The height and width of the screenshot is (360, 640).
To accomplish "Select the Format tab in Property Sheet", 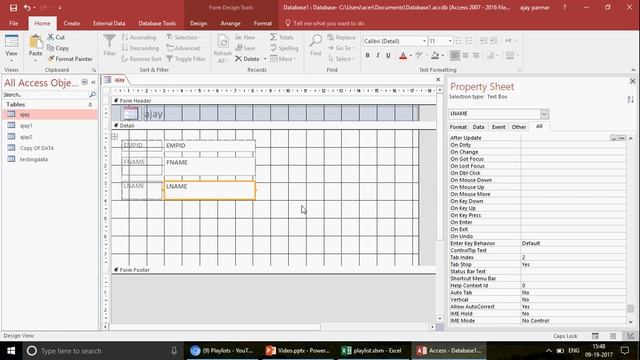I will pyautogui.click(x=458, y=127).
